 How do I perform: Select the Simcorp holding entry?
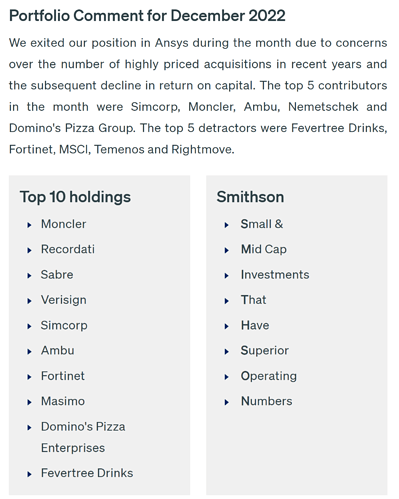click(x=64, y=325)
